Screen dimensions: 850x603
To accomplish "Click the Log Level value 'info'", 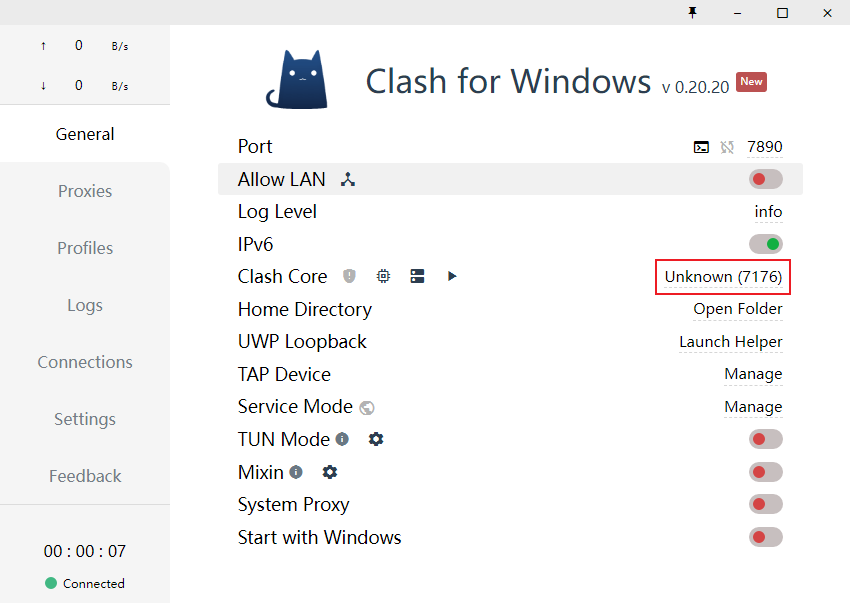I will [x=768, y=212].
